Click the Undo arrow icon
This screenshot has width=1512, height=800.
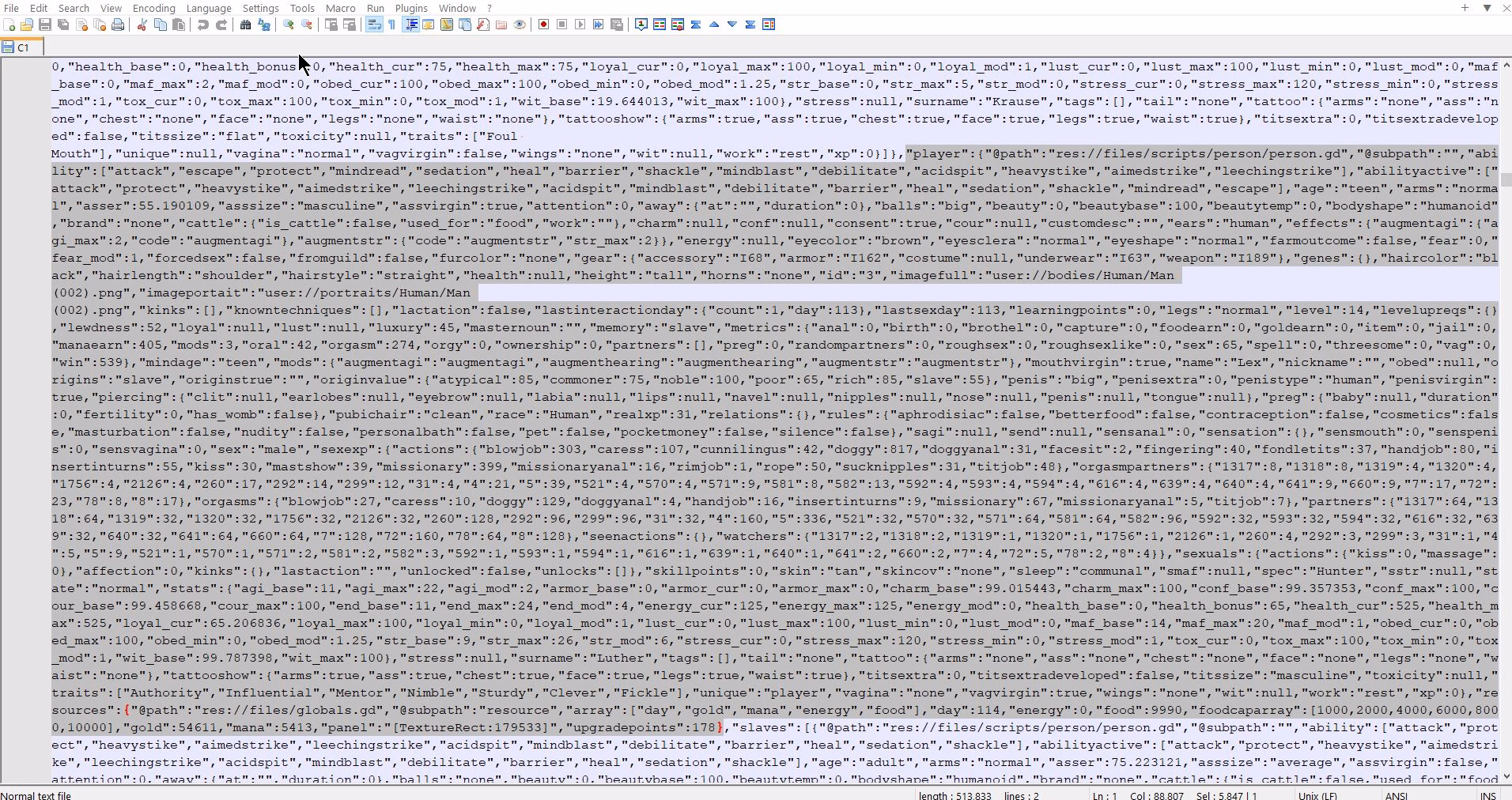pos(203,25)
